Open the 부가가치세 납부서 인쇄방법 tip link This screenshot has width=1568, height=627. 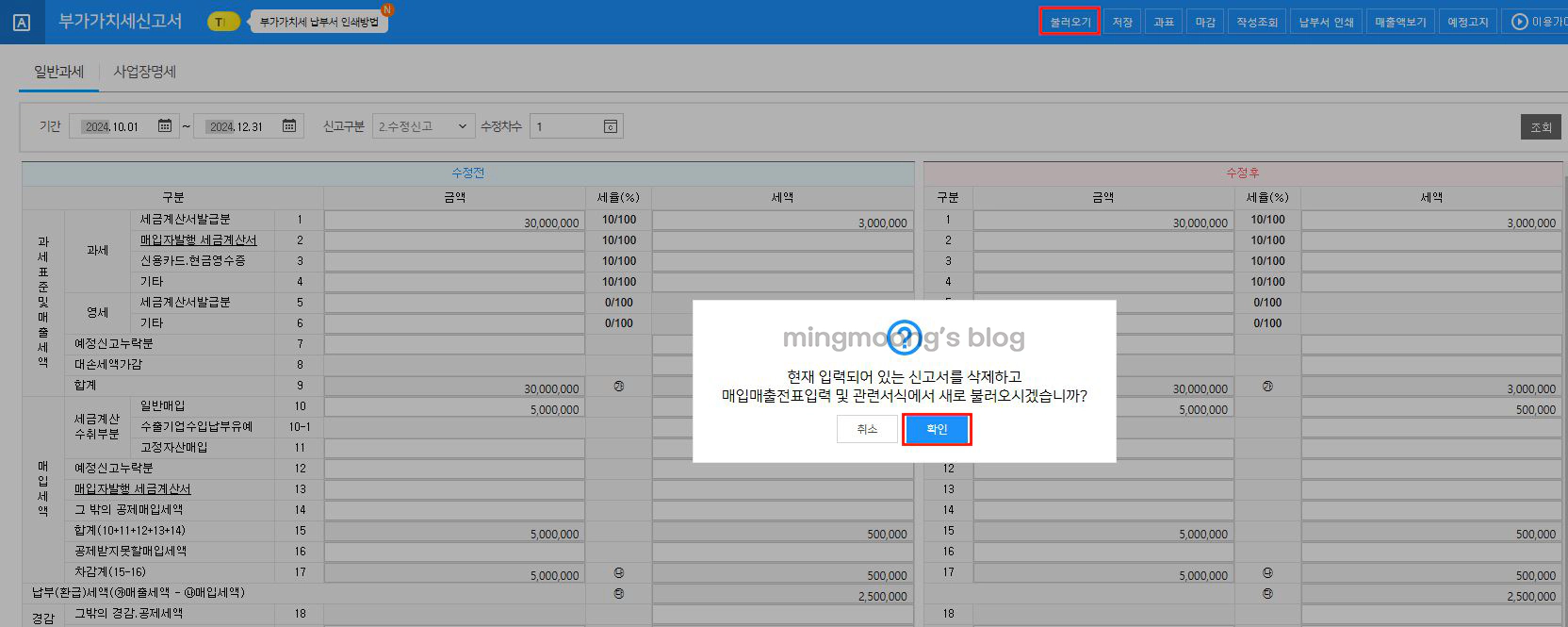(x=318, y=22)
